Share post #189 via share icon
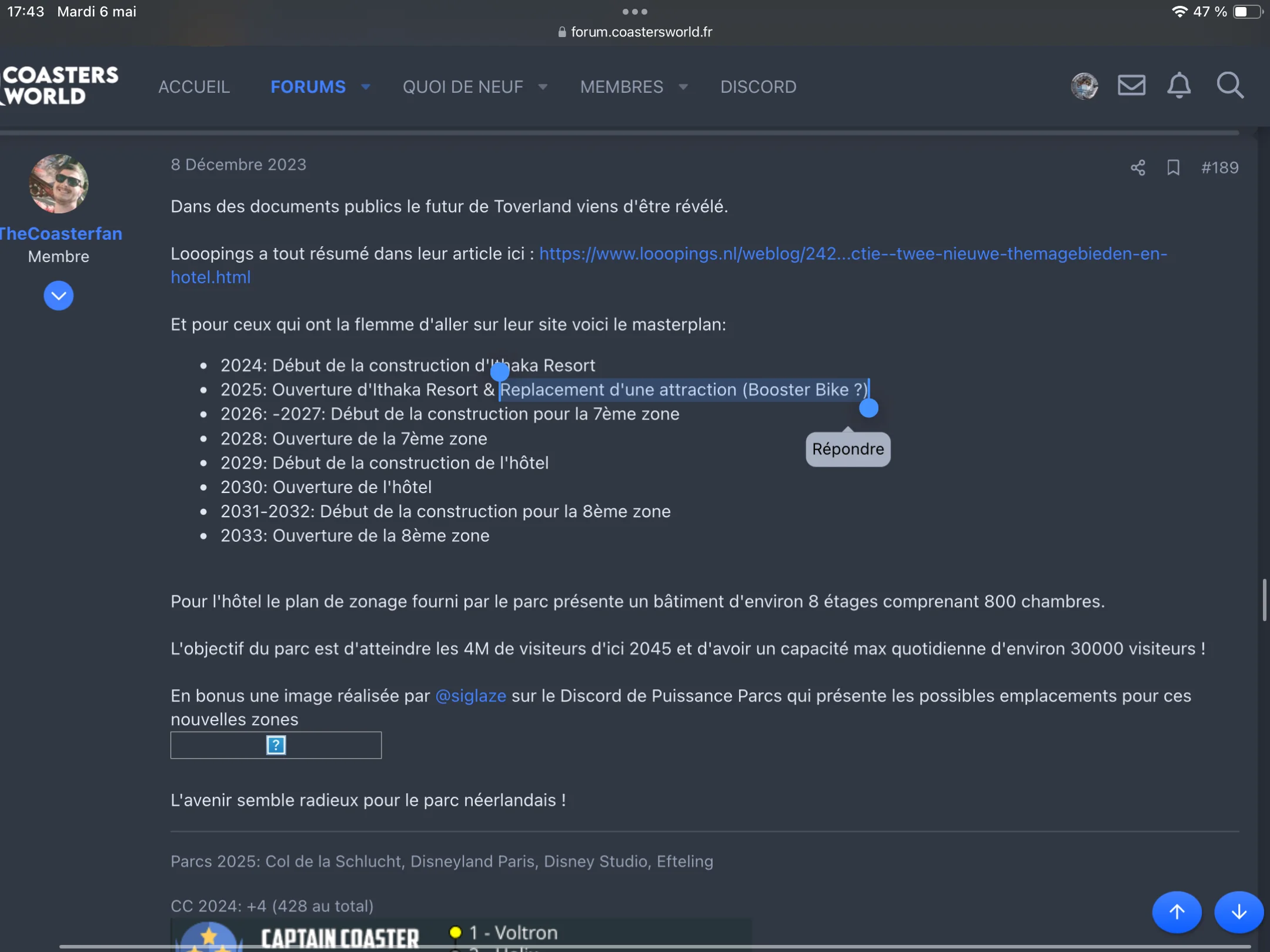The height and width of the screenshot is (952, 1270). pyautogui.click(x=1138, y=167)
